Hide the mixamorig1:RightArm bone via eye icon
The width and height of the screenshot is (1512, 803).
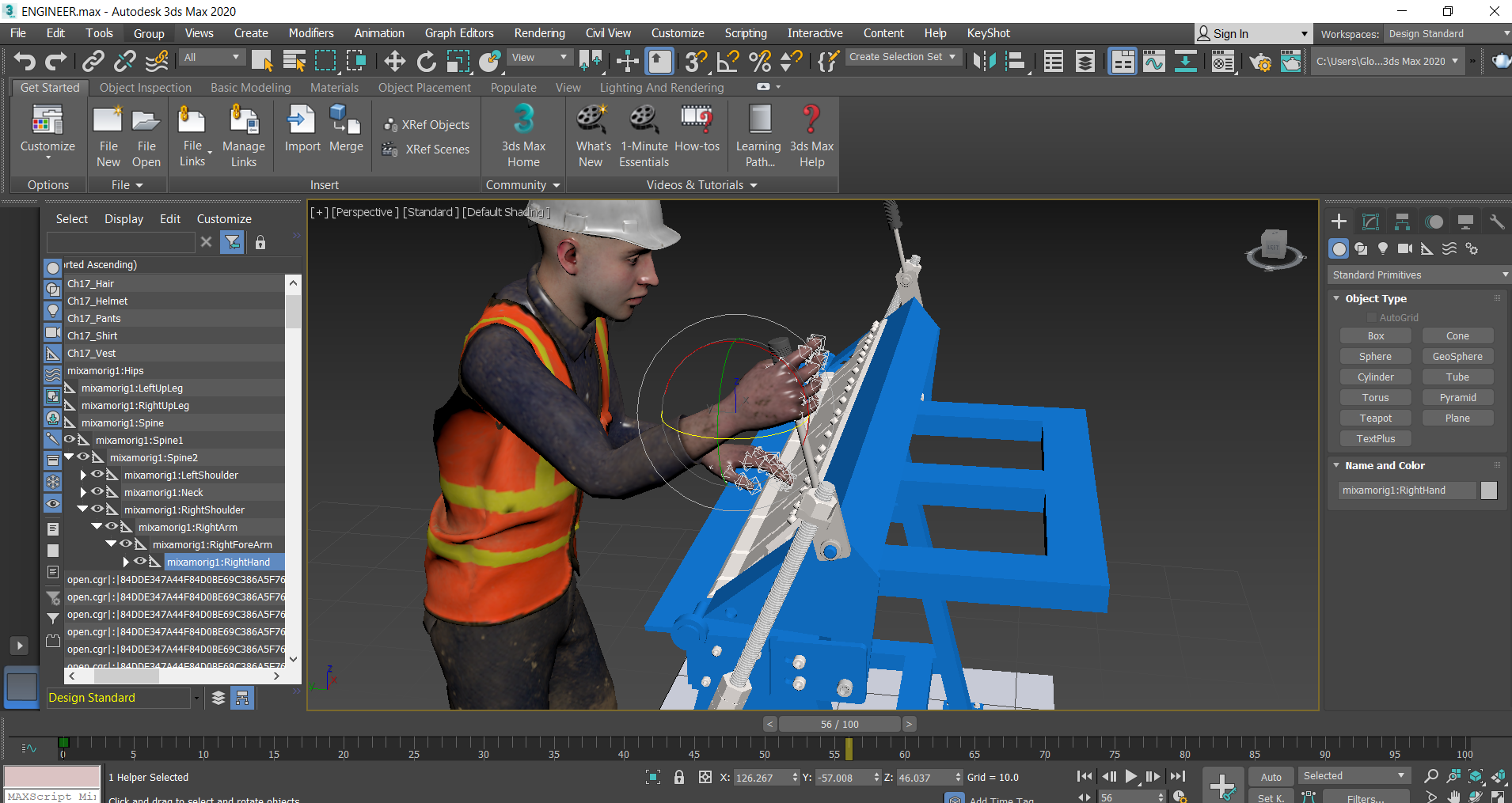click(x=112, y=527)
